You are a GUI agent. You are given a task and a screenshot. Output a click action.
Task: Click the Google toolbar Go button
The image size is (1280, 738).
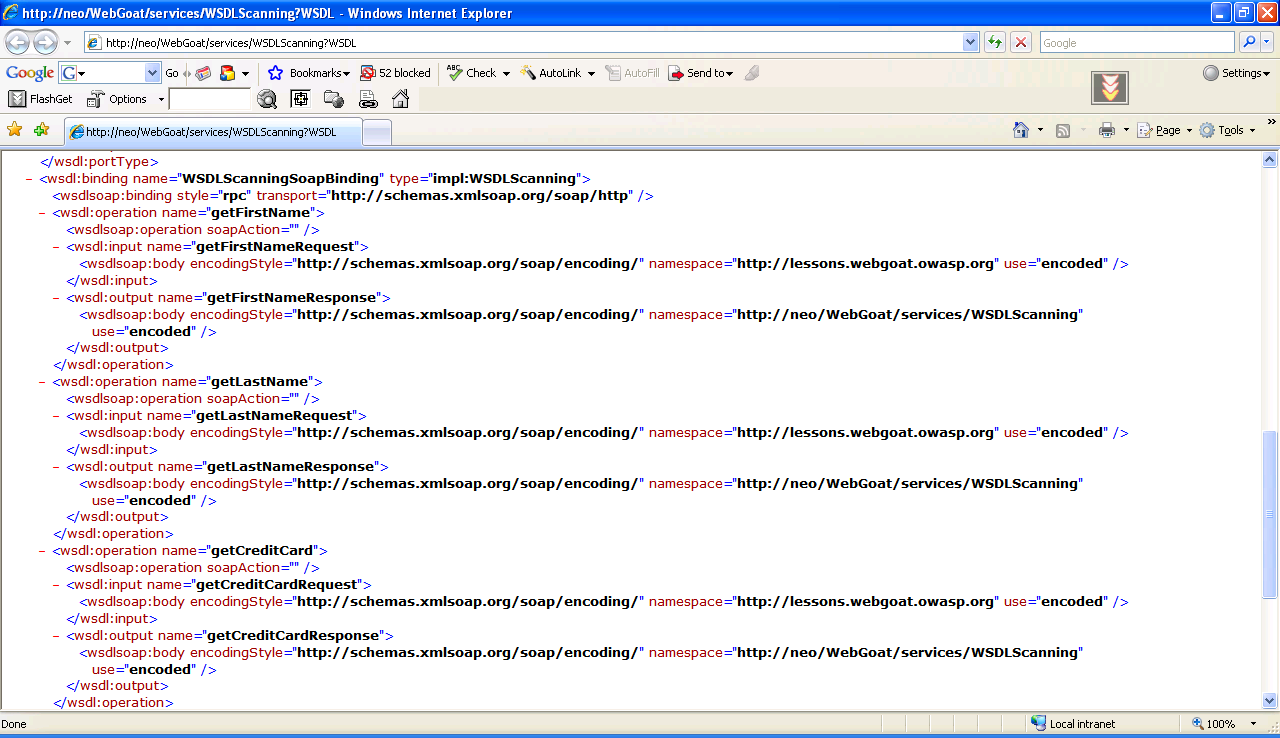(172, 73)
